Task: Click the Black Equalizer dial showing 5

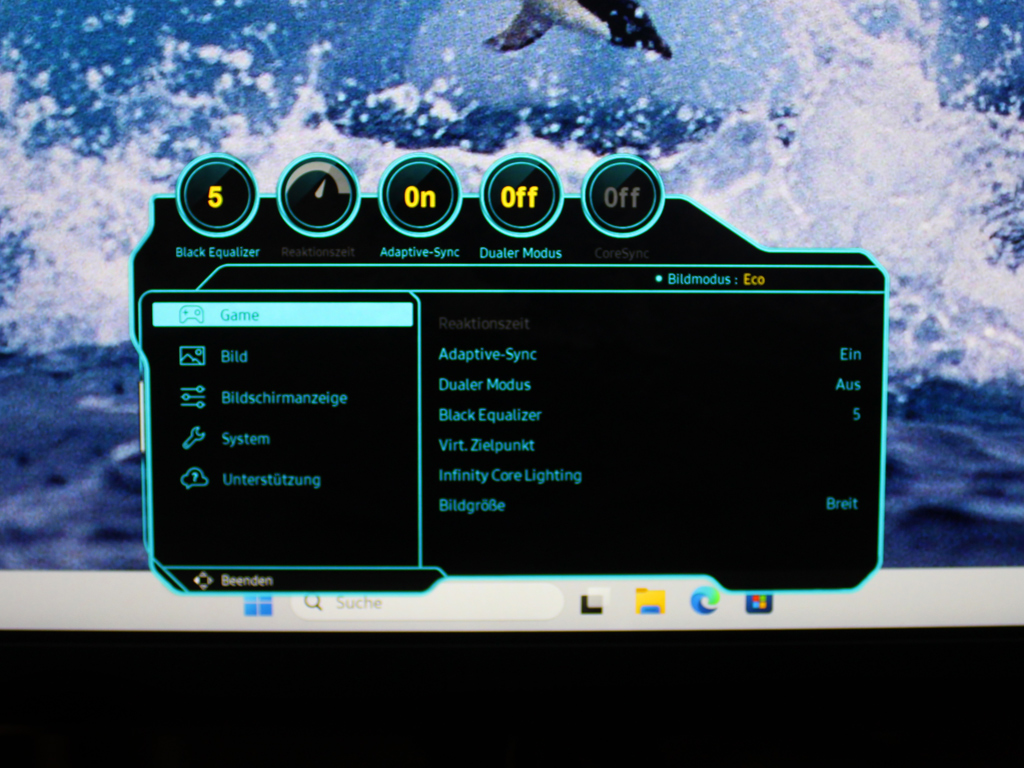Action: coord(216,197)
